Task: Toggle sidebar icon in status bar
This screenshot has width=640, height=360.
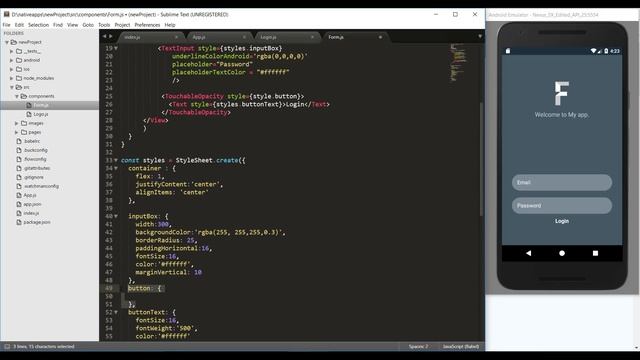Action: (x=7, y=347)
